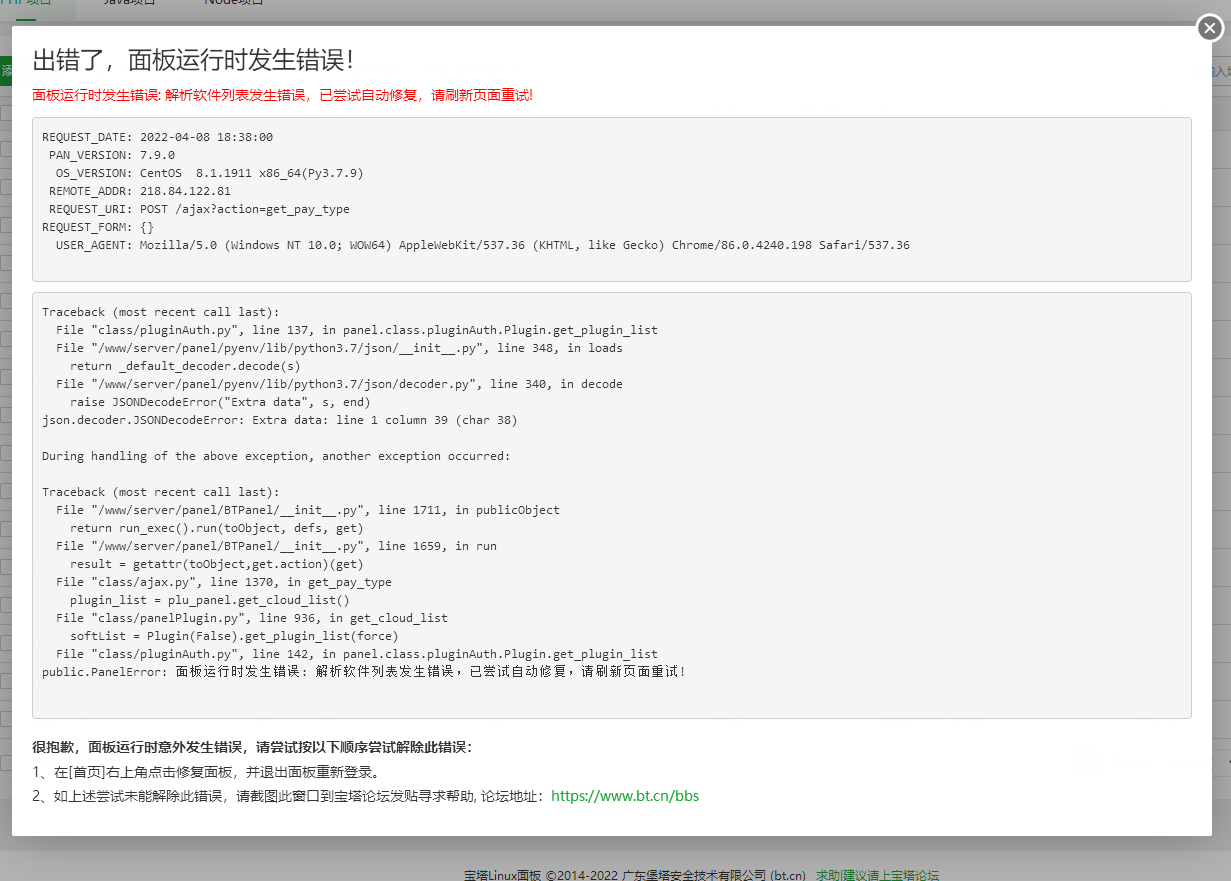Click the raise JSONDecodeError("Extra data") line
Viewport: 1231px width, 881px height.
coord(220,402)
